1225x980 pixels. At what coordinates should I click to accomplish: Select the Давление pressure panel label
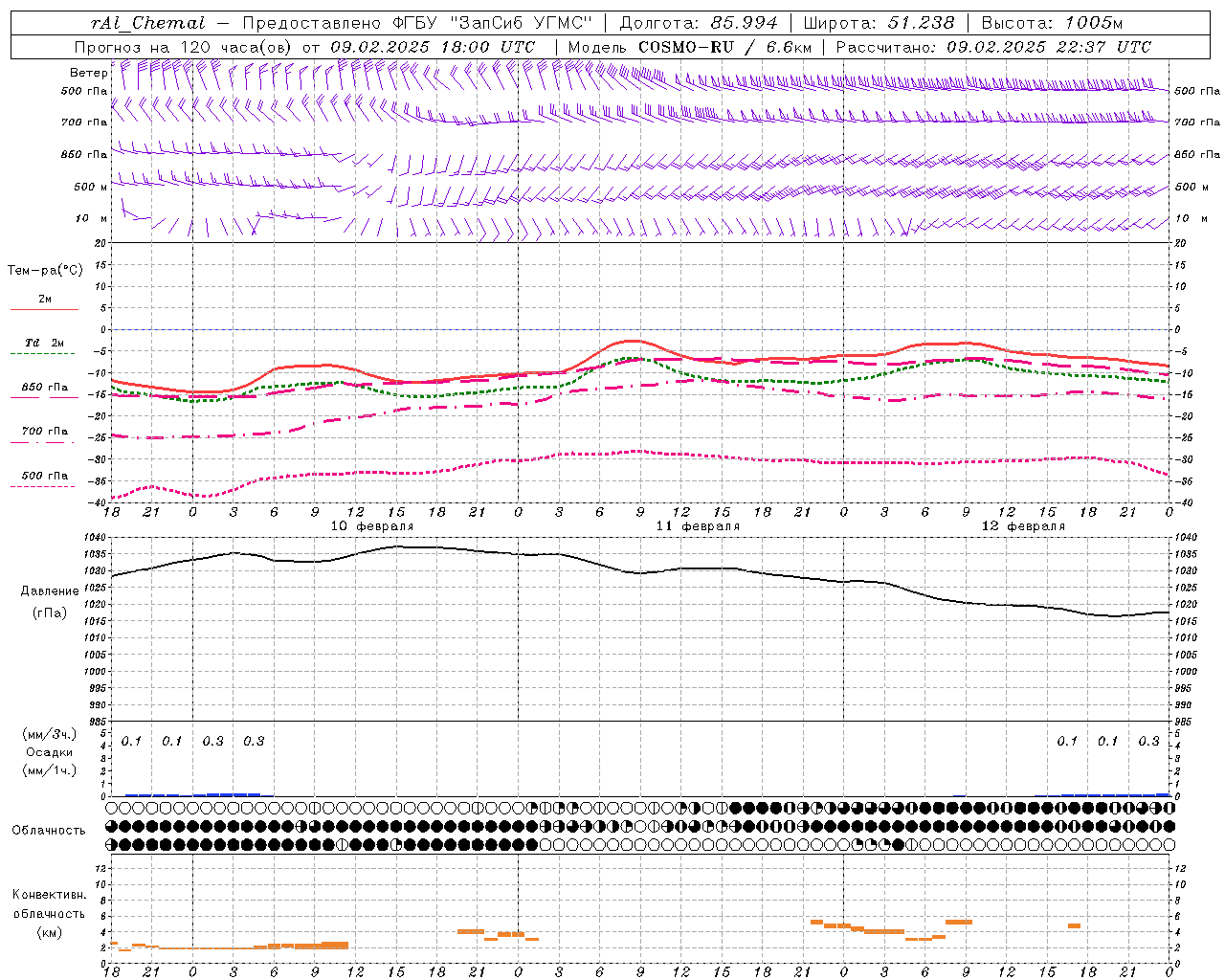50,590
